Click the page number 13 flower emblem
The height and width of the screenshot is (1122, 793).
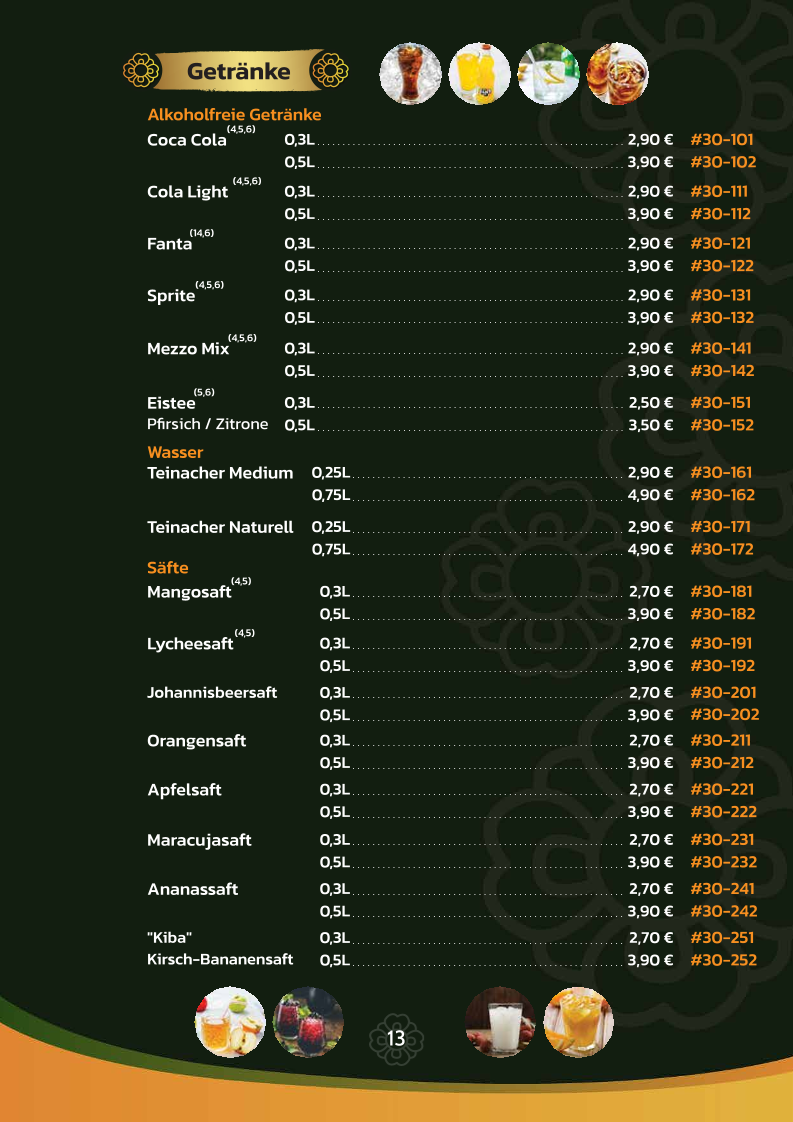[x=396, y=1038]
